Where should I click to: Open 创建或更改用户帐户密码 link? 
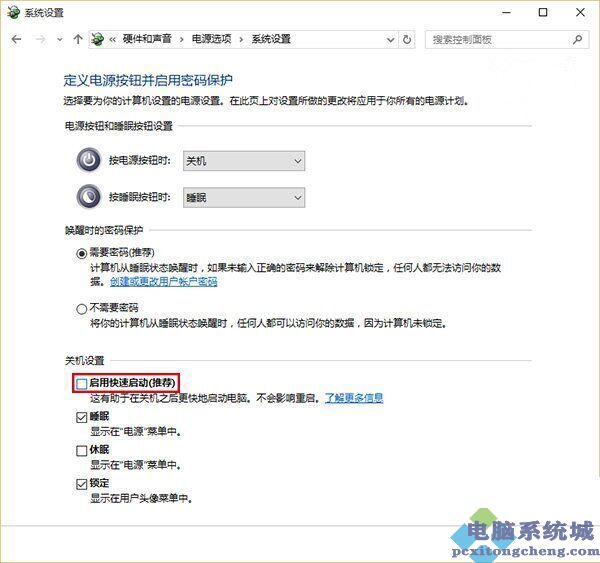click(x=163, y=282)
